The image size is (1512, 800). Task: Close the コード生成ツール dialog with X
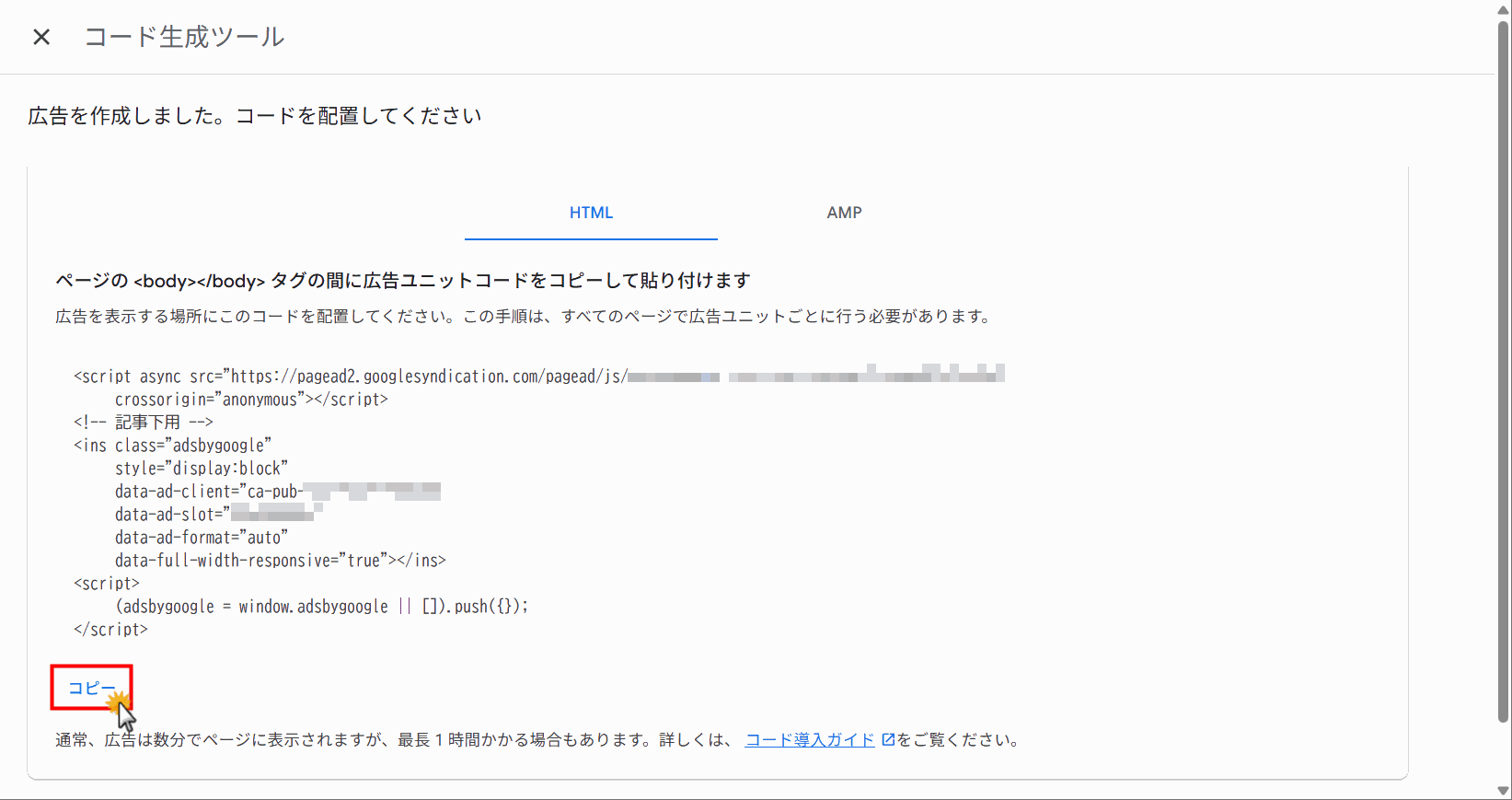point(41,37)
